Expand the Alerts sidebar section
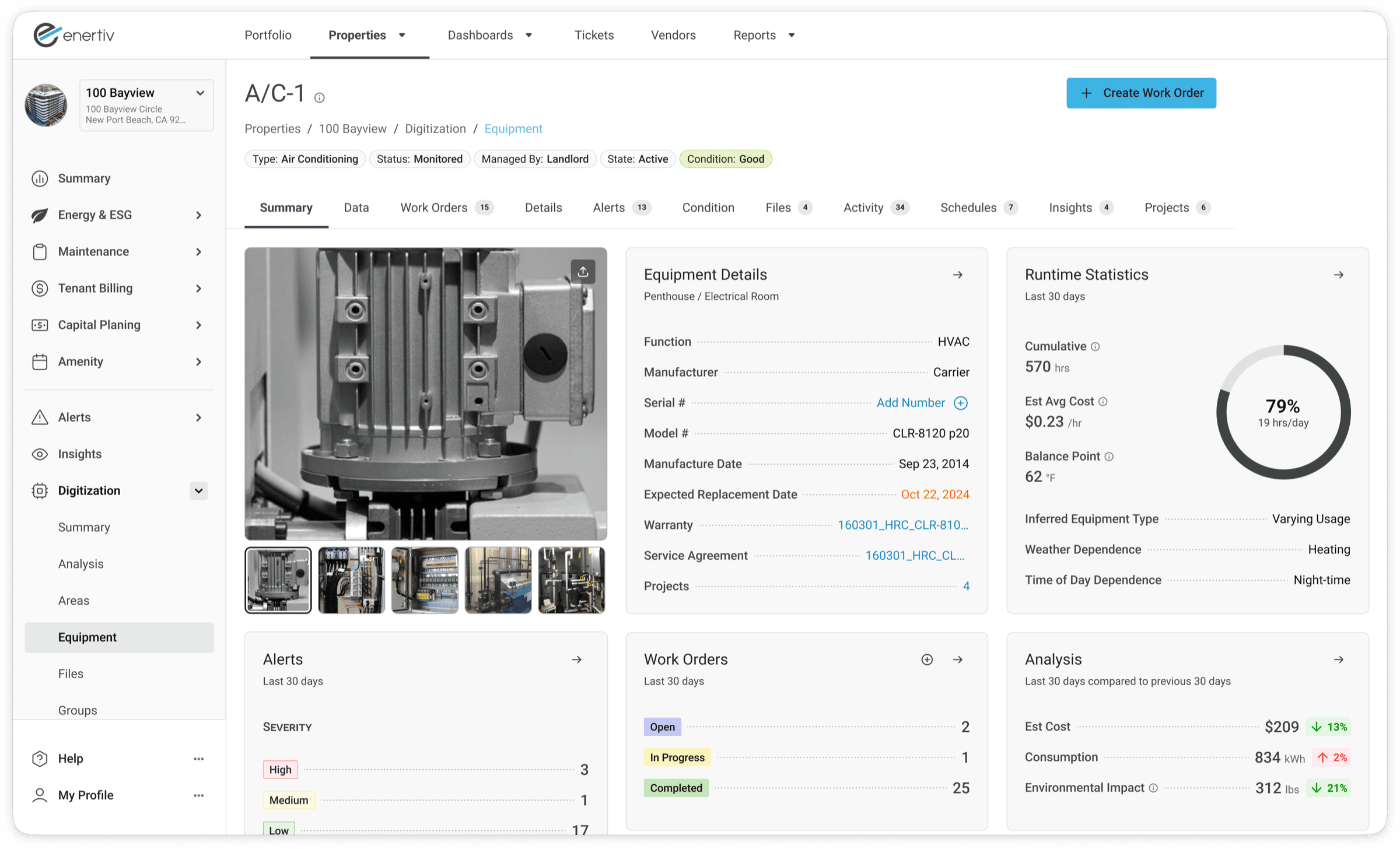This screenshot has height=849, width=1400. [x=198, y=418]
